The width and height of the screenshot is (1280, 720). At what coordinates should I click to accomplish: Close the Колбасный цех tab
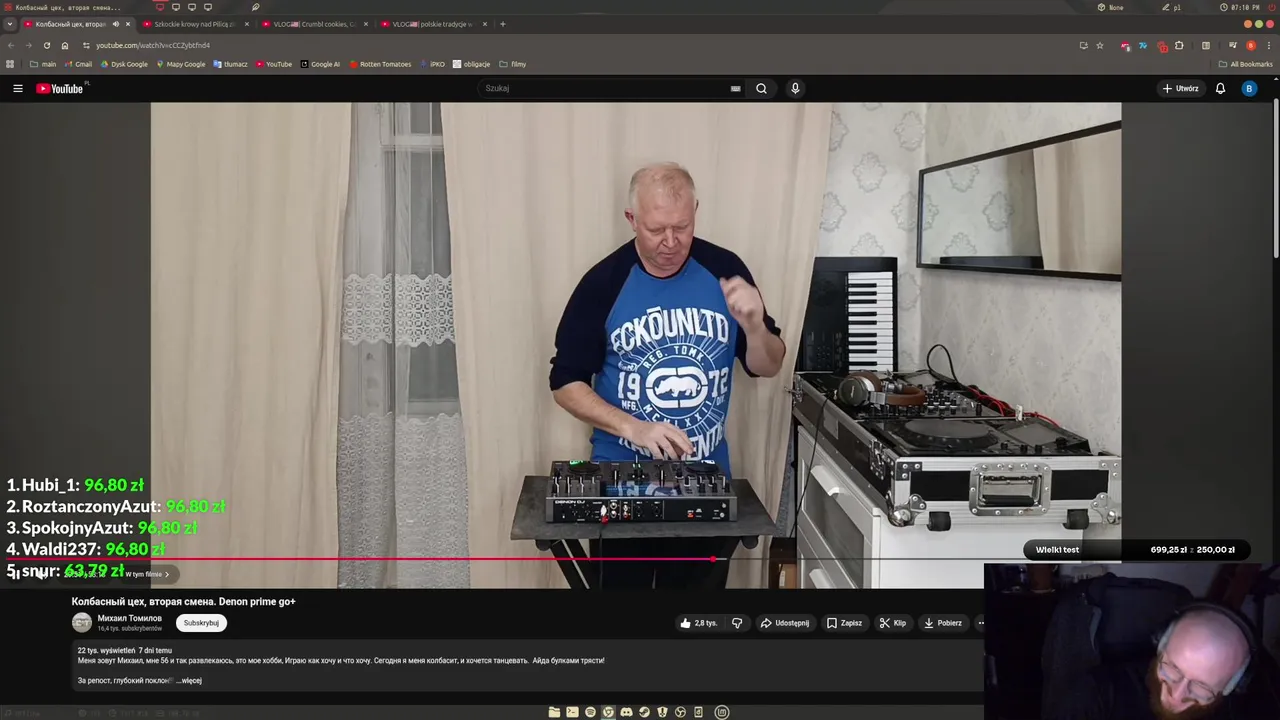(127, 24)
